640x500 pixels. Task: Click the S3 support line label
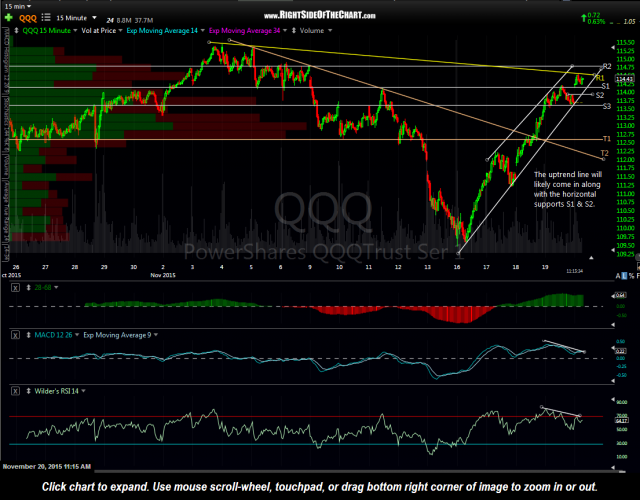click(x=607, y=106)
